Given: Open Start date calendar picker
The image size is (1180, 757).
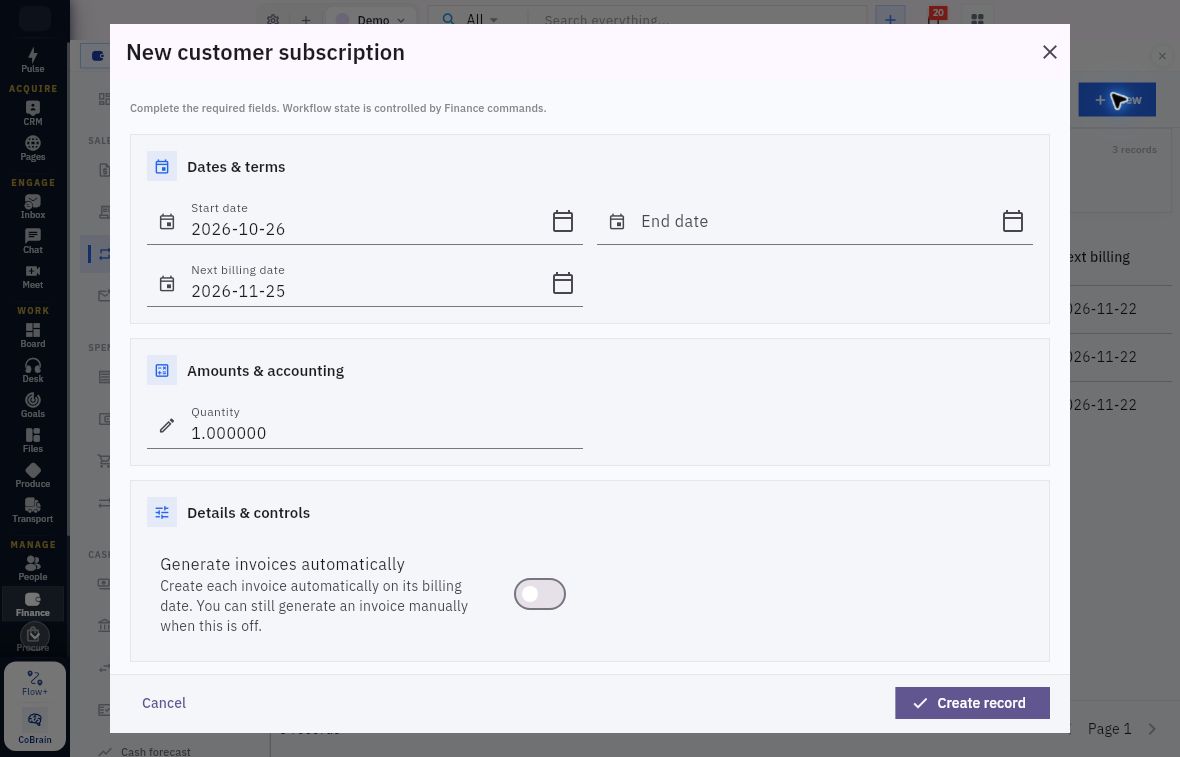Looking at the screenshot, I should click(563, 221).
